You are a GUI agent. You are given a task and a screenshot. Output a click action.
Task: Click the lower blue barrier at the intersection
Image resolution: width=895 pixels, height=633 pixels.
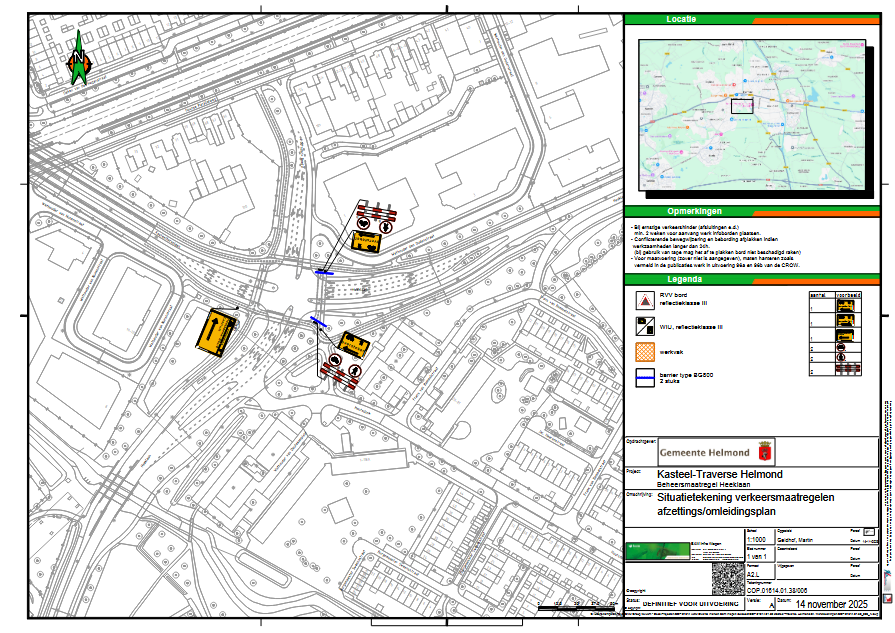[318, 321]
